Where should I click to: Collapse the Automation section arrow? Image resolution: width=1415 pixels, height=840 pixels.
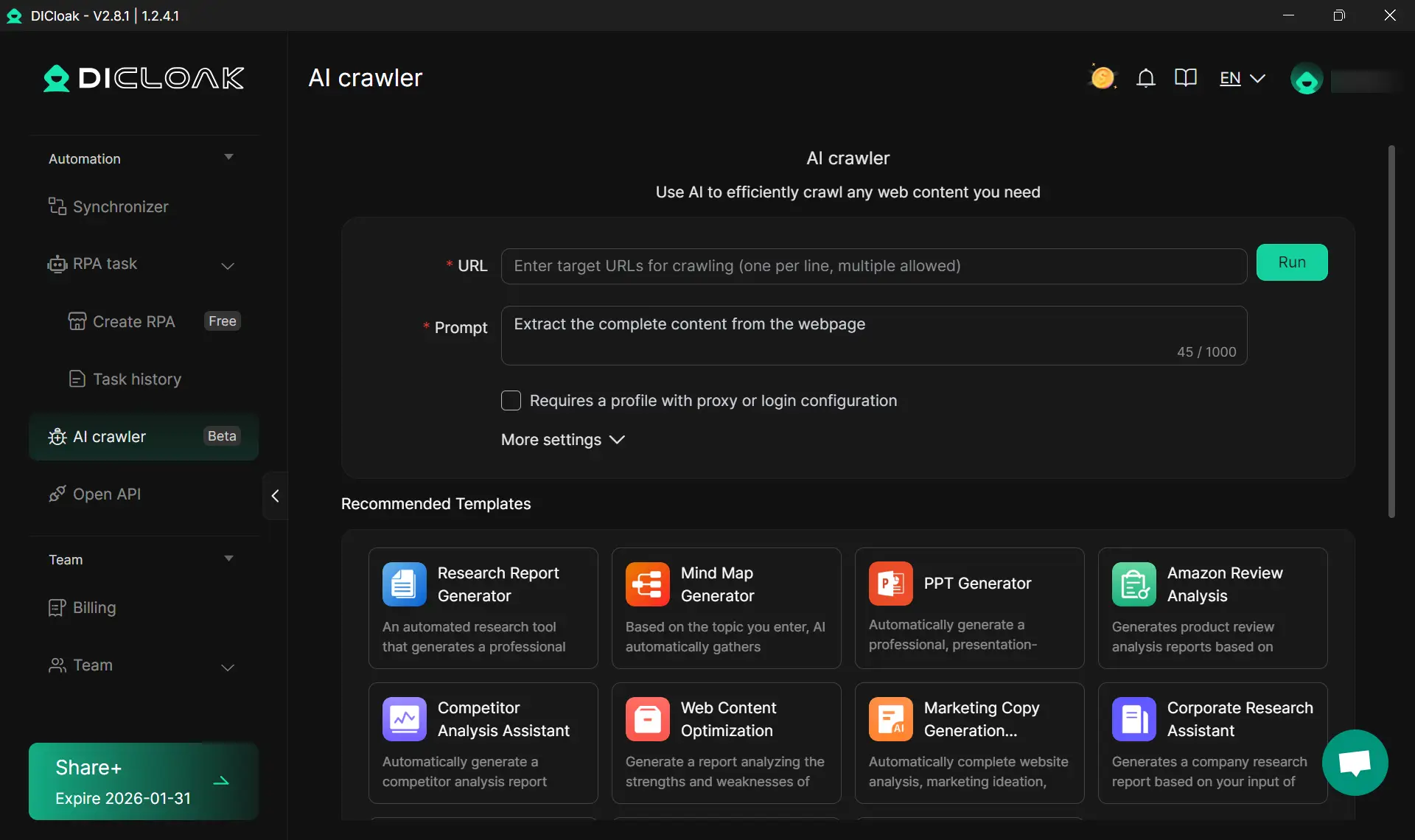point(228,157)
